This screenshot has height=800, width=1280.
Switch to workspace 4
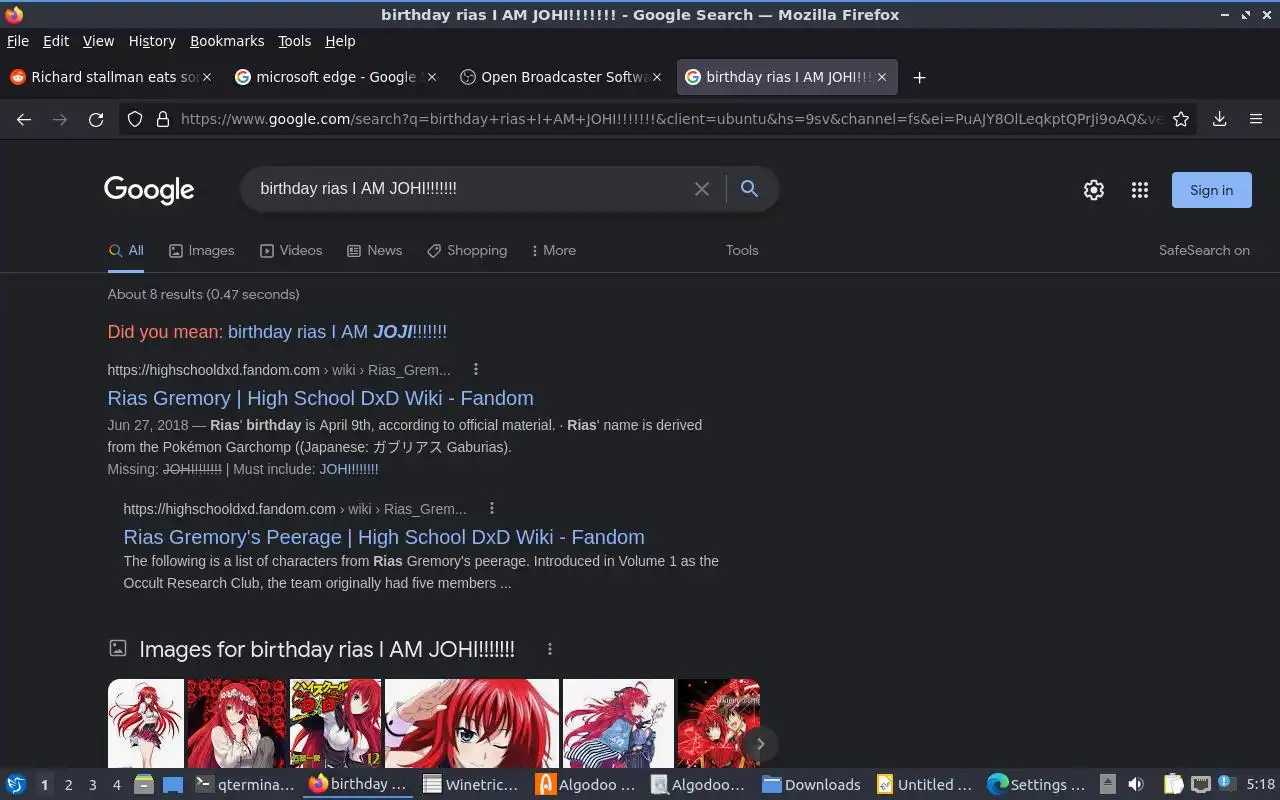[x=117, y=785]
